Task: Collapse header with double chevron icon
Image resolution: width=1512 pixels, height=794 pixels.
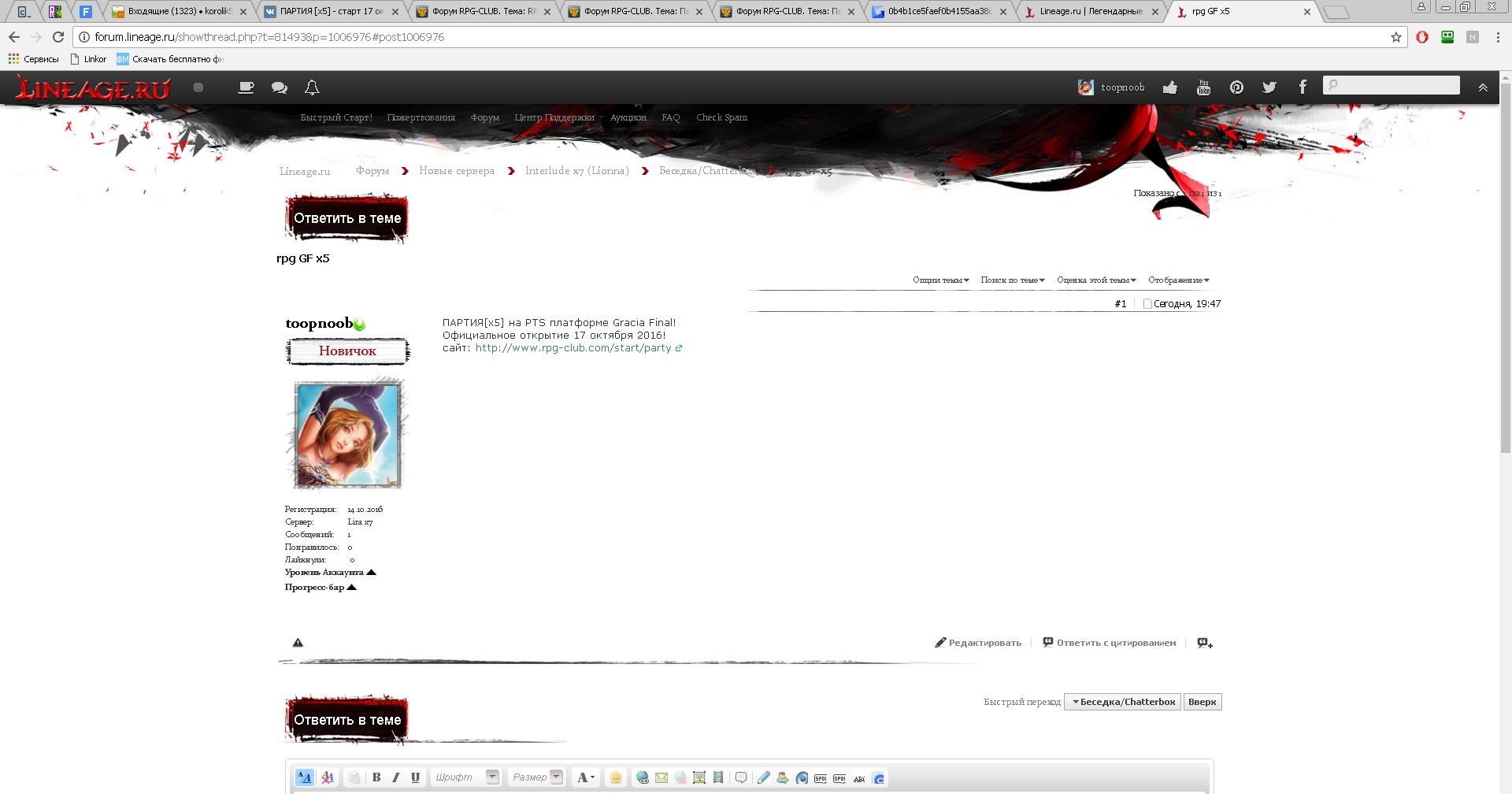Action: coord(1483,87)
